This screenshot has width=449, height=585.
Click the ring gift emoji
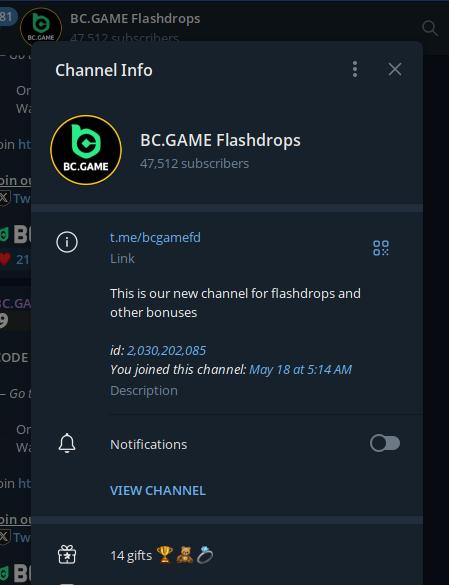pyautogui.click(x=205, y=555)
